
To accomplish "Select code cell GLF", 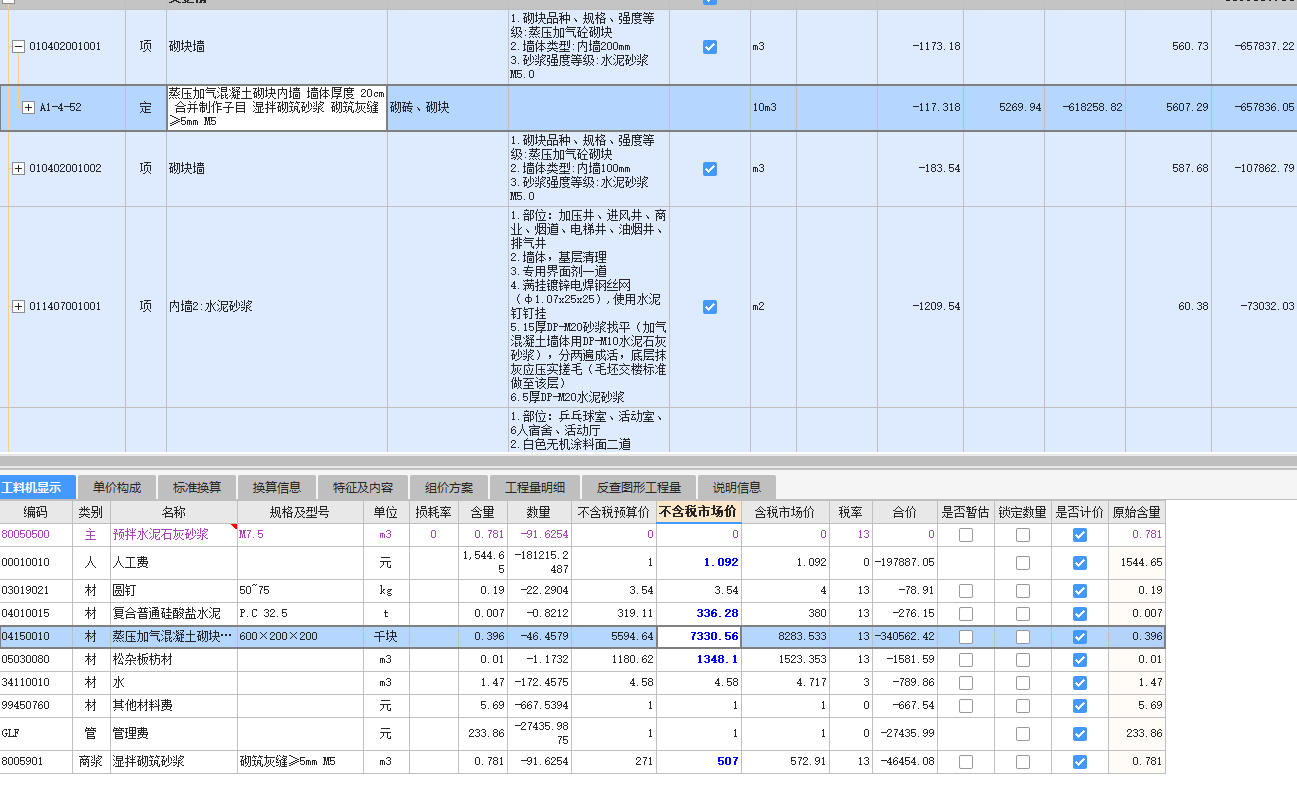I will [37, 734].
